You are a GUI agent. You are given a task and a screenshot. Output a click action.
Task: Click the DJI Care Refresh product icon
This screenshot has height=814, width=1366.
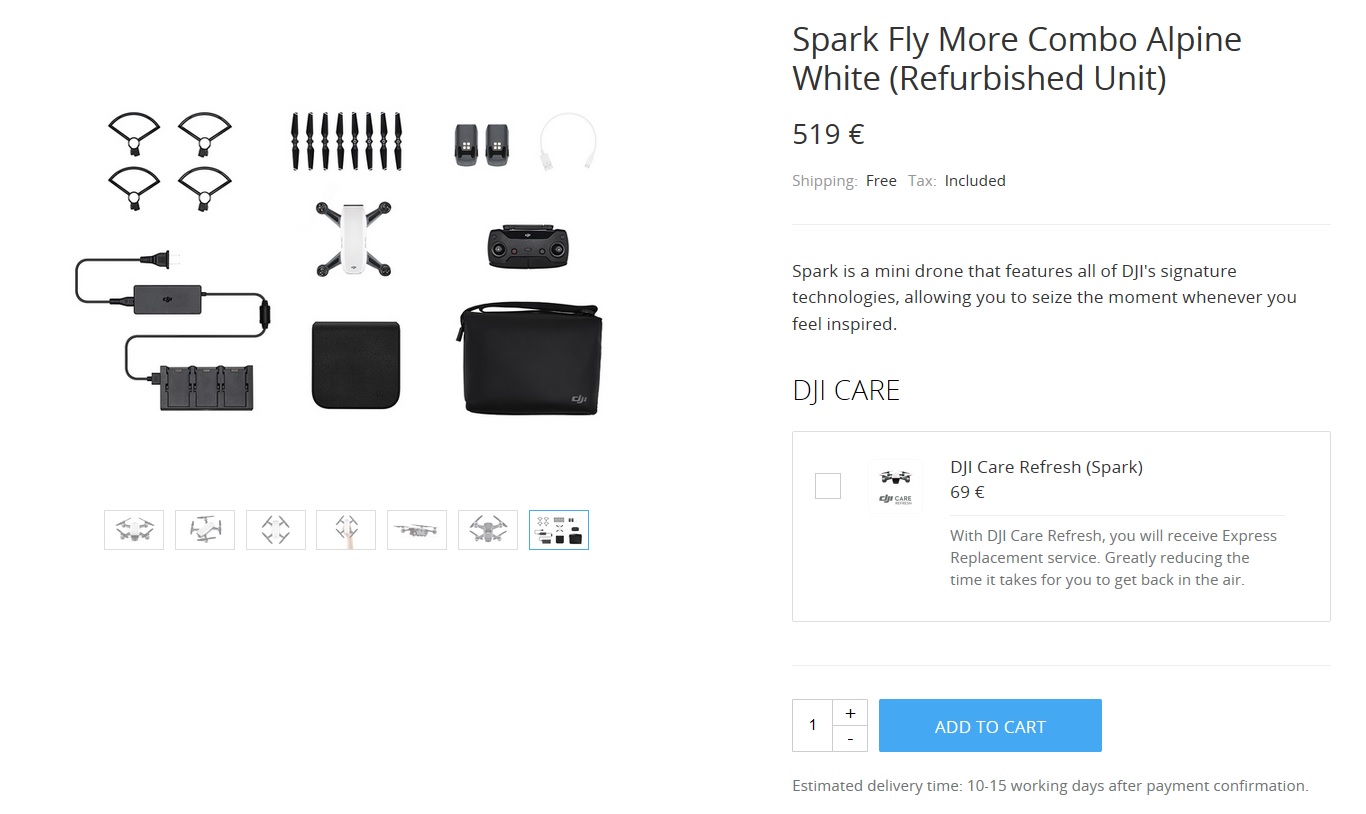point(895,486)
